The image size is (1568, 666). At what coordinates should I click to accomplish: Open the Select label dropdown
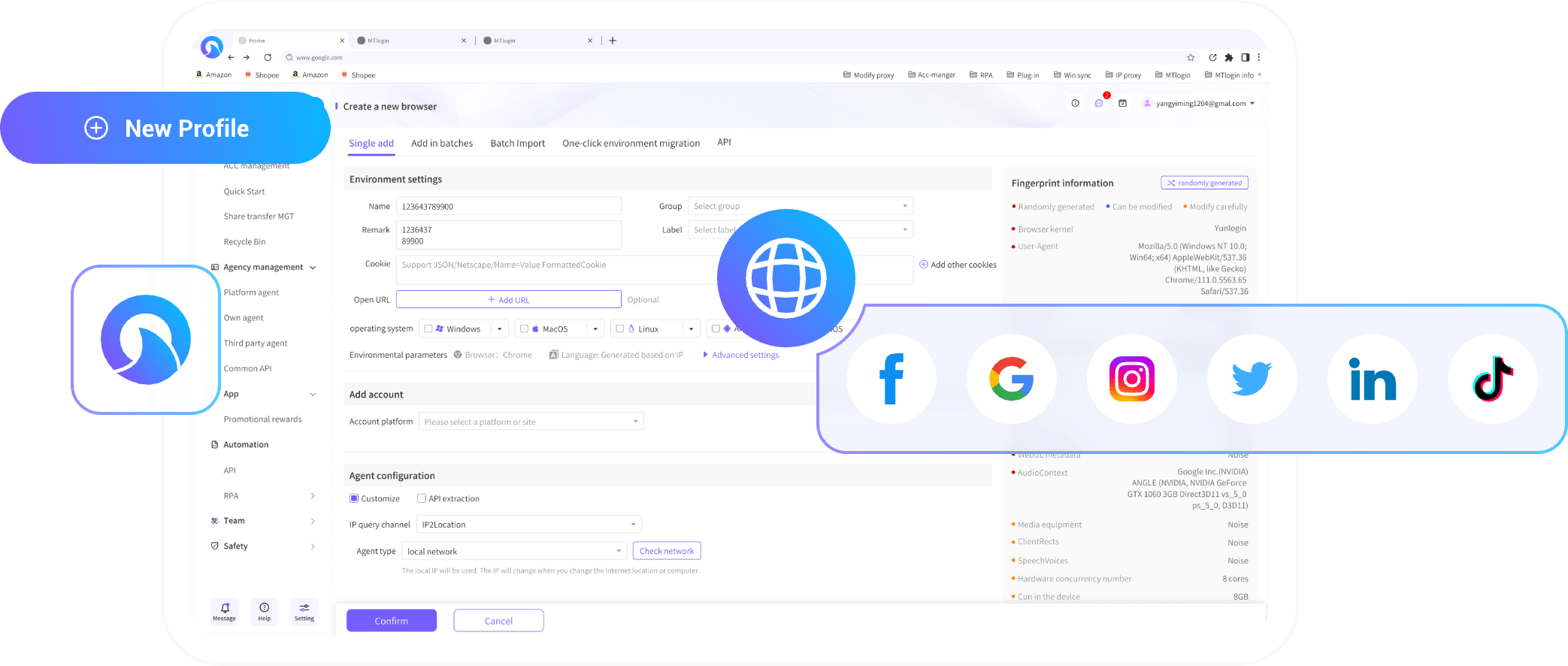801,229
